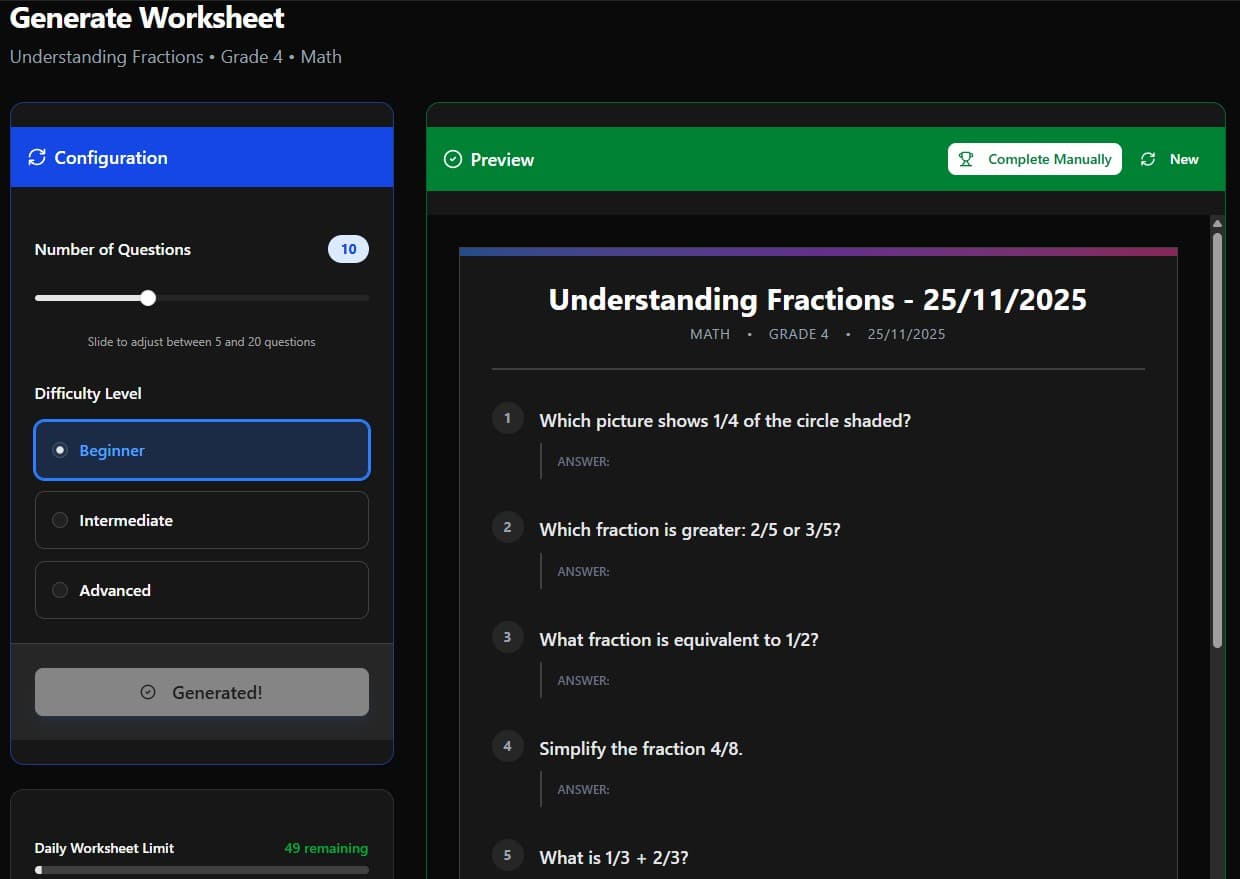The width and height of the screenshot is (1240, 879).
Task: Click the question 3 number badge
Action: 507,637
